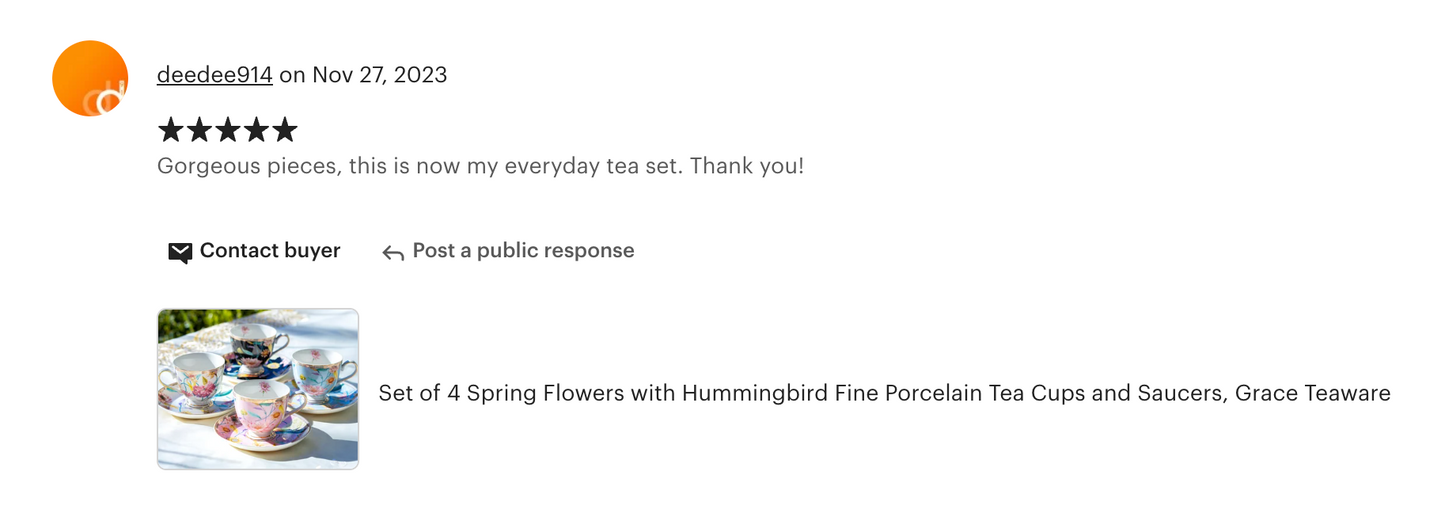
Task: Click the second star of the rating
Action: (x=199, y=130)
